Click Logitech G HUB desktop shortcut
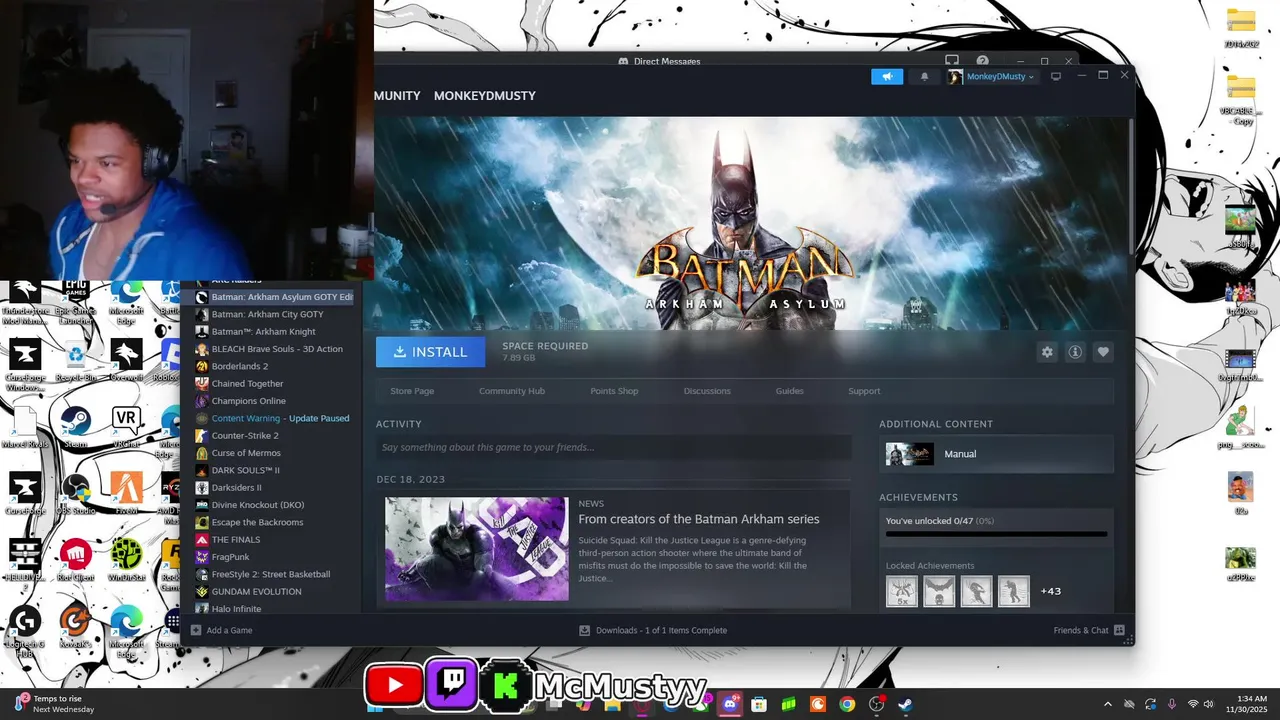The width and height of the screenshot is (1280, 720). click(x=25, y=630)
